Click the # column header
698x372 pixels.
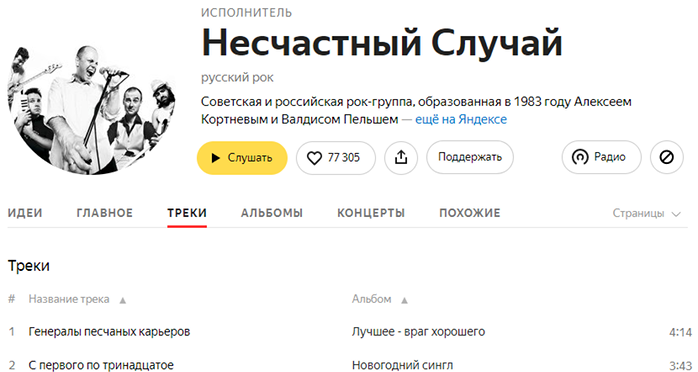coord(12,299)
